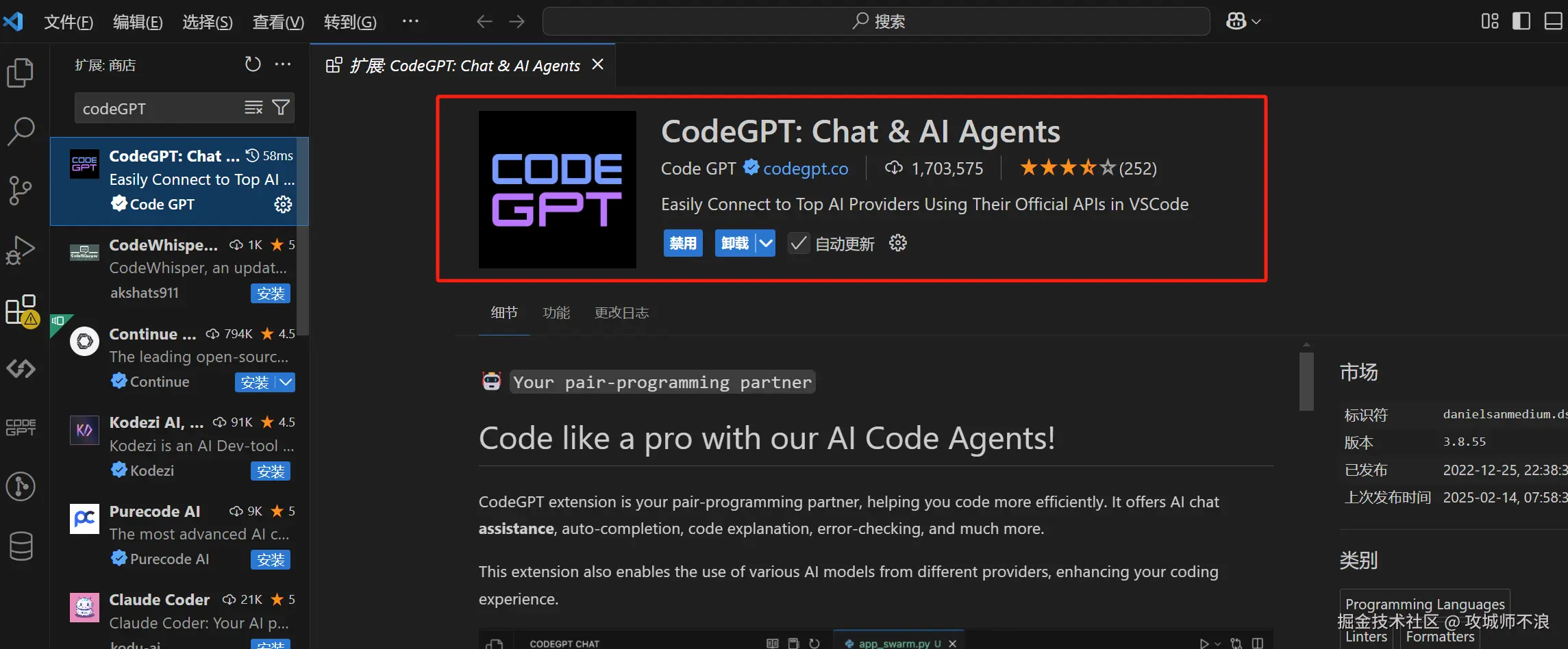Switch to the 更改日志 tab
Viewport: 1568px width, 649px height.
pos(621,313)
